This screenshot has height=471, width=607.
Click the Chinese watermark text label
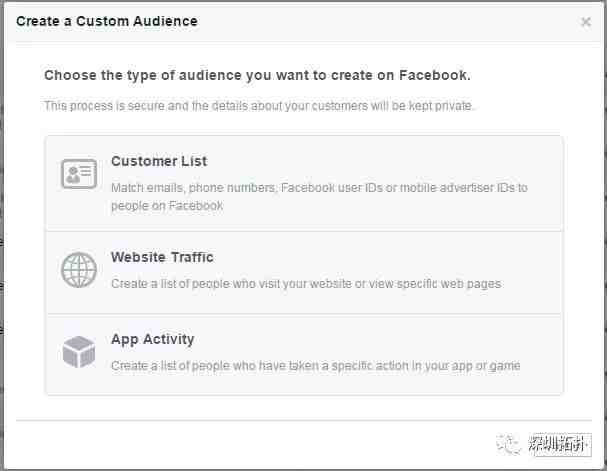560,445
